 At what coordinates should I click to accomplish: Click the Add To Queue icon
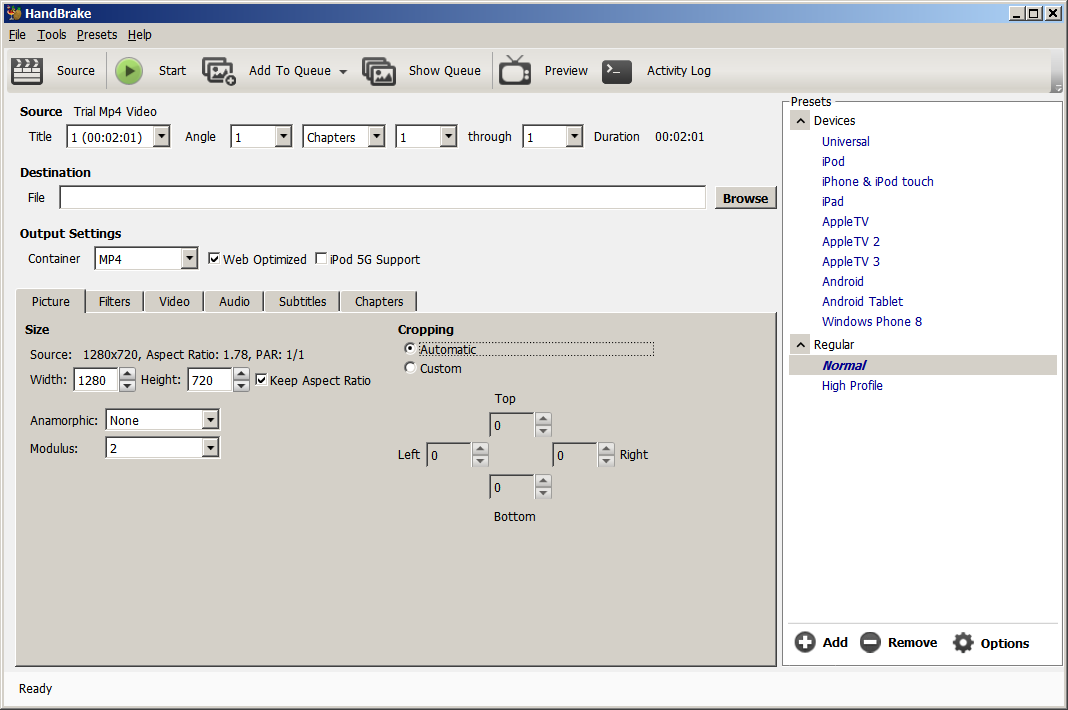pyautogui.click(x=219, y=71)
